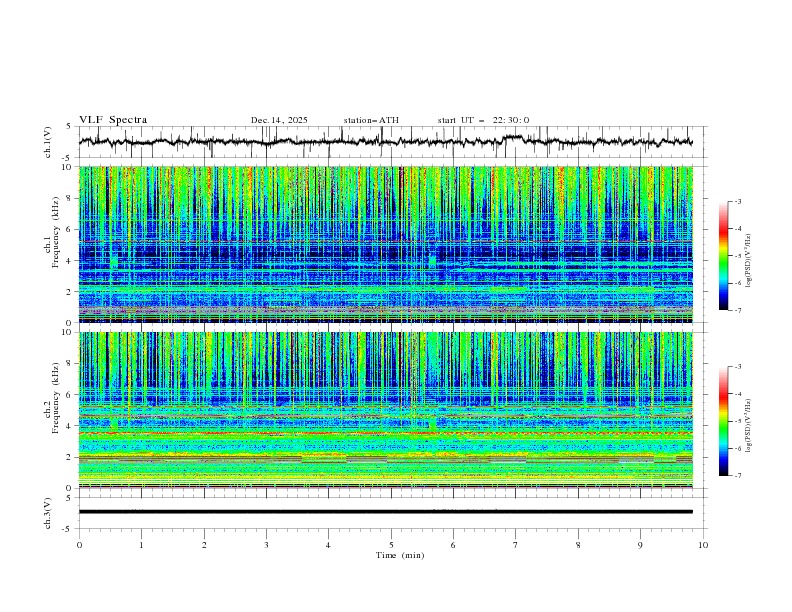Click the "-3" tick on ch.1 colorbar

tap(738, 201)
